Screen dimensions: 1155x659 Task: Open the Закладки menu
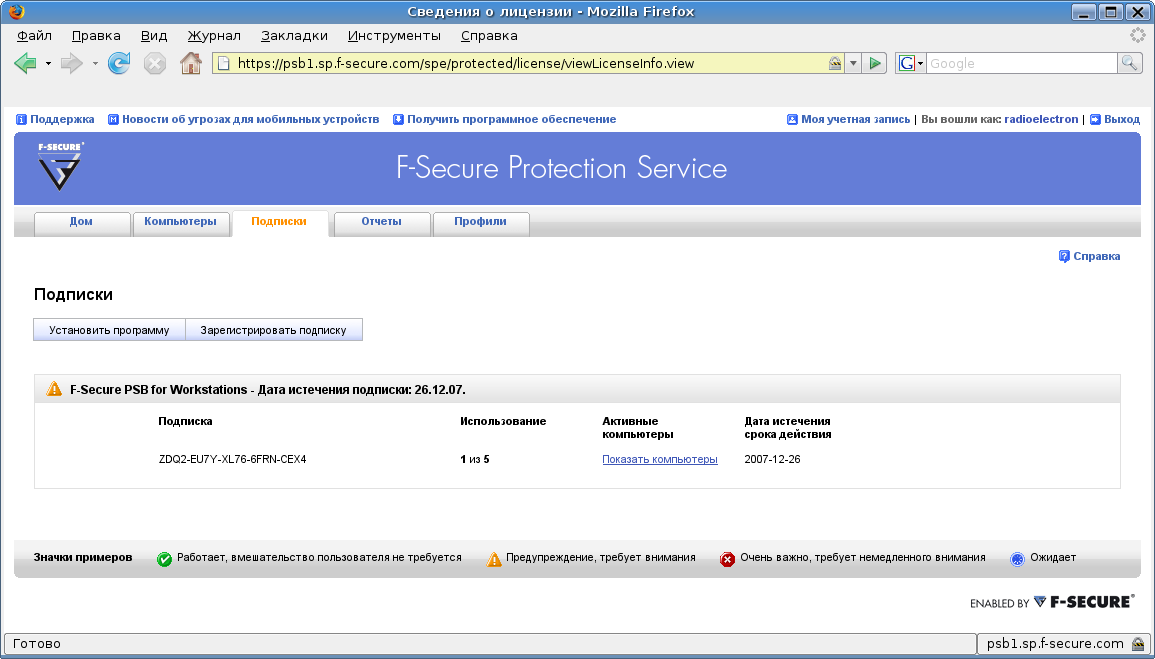coord(294,35)
